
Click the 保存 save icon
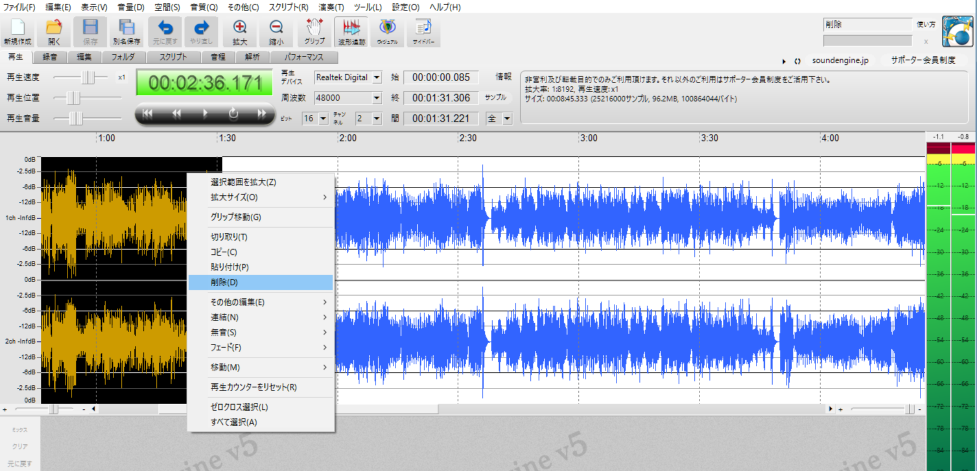click(90, 32)
